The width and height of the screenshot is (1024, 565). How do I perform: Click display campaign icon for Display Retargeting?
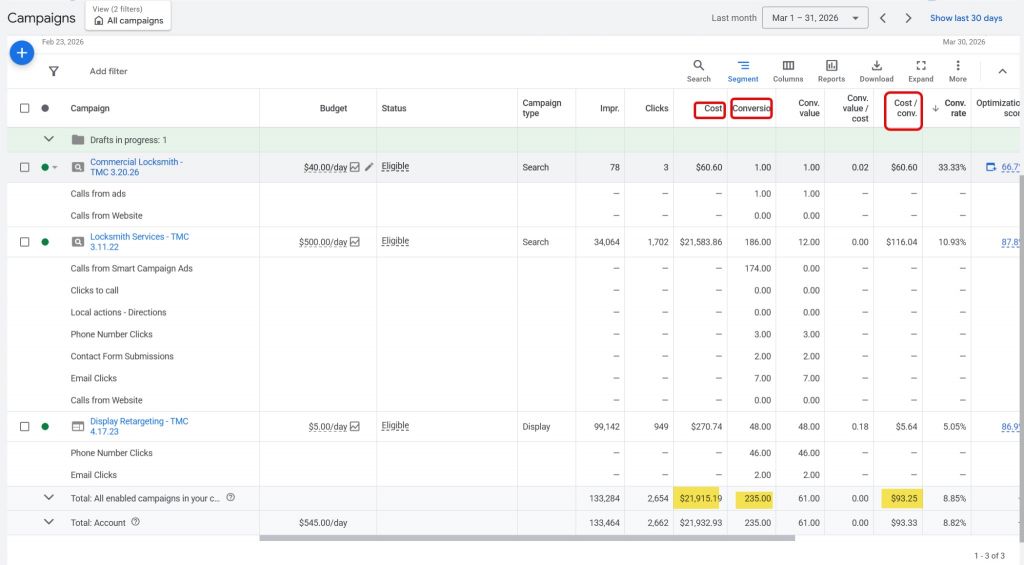coord(78,427)
